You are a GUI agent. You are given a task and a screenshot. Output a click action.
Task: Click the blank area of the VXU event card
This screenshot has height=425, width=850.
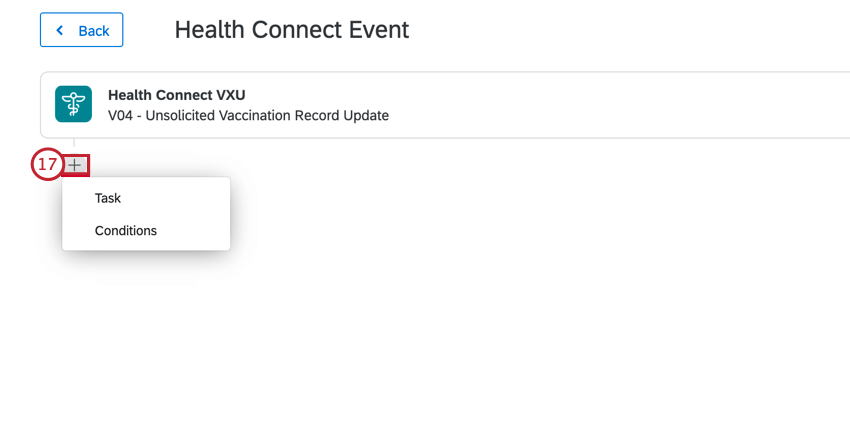[596, 105]
